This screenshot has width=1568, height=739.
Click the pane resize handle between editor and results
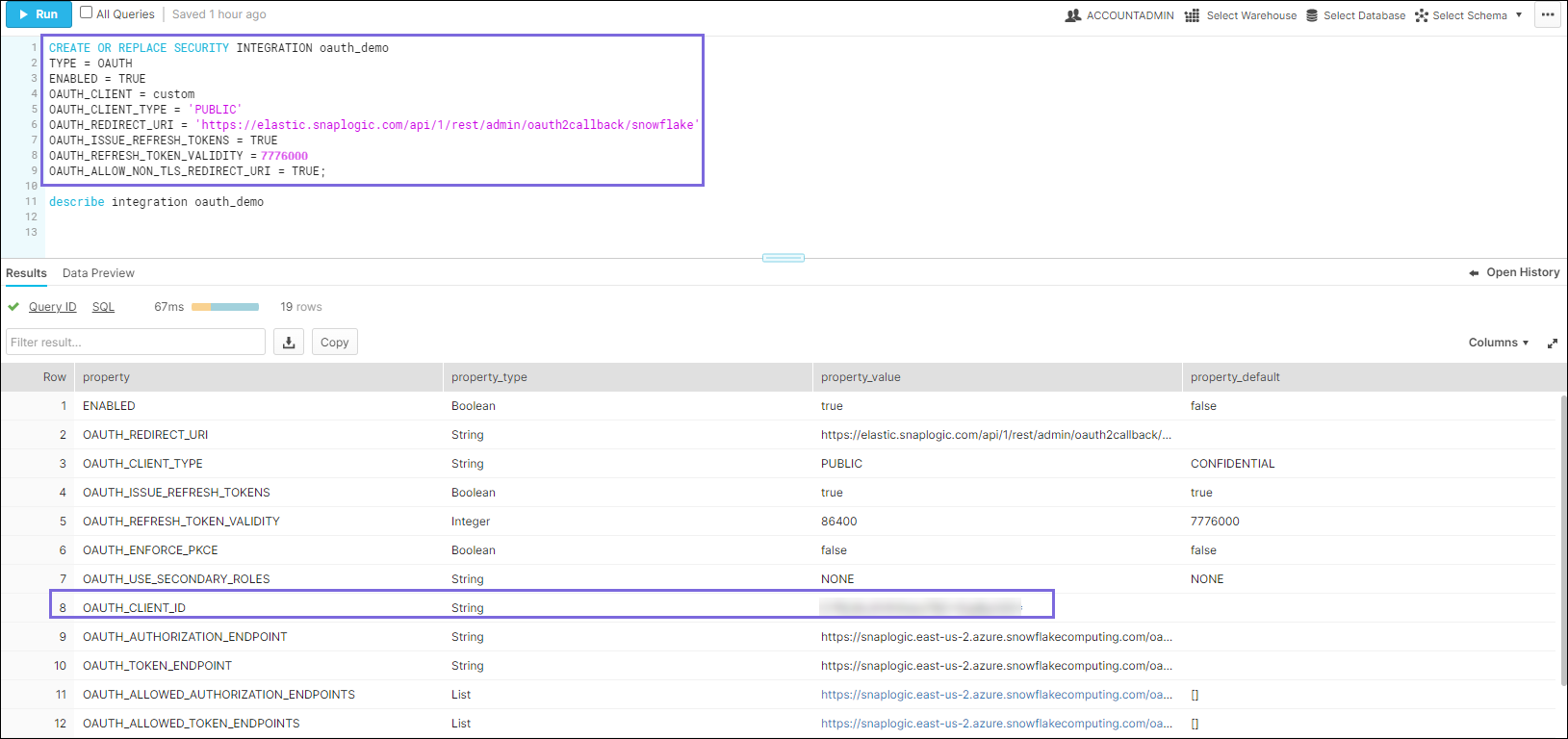point(783,258)
